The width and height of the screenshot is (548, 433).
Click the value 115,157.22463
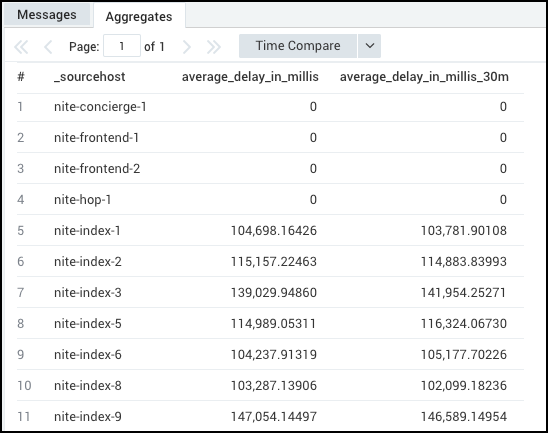[274, 262]
